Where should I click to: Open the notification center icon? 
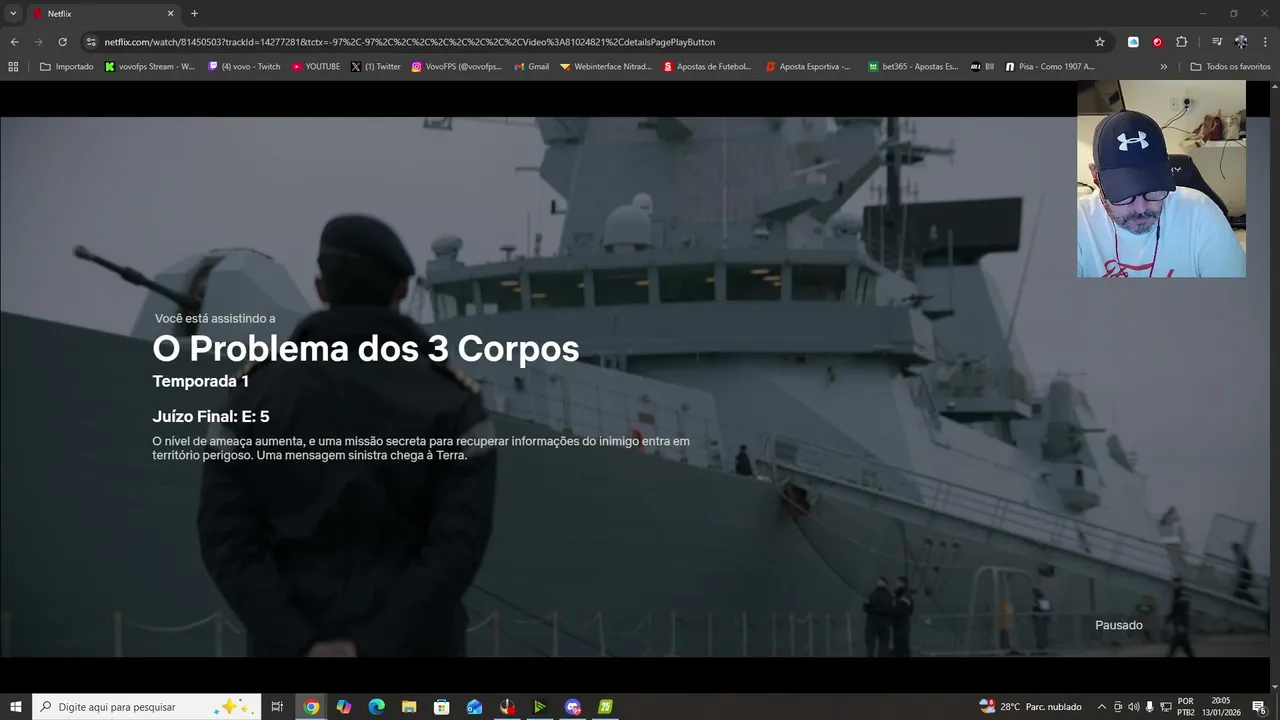pyautogui.click(x=1260, y=707)
